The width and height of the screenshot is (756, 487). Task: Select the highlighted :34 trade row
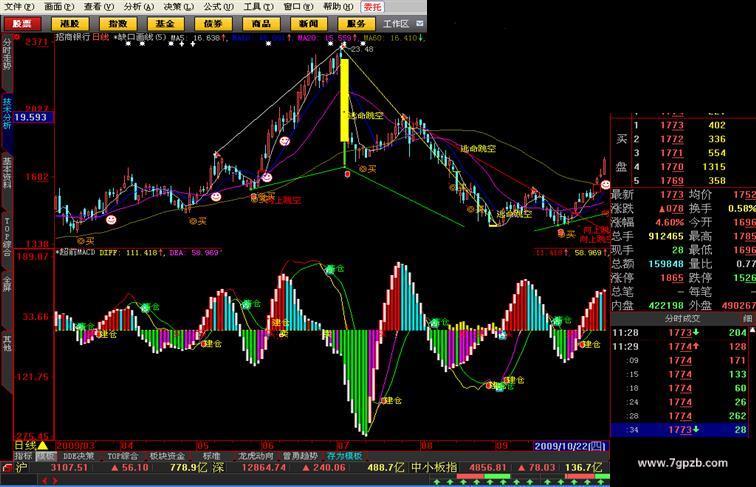(679, 430)
